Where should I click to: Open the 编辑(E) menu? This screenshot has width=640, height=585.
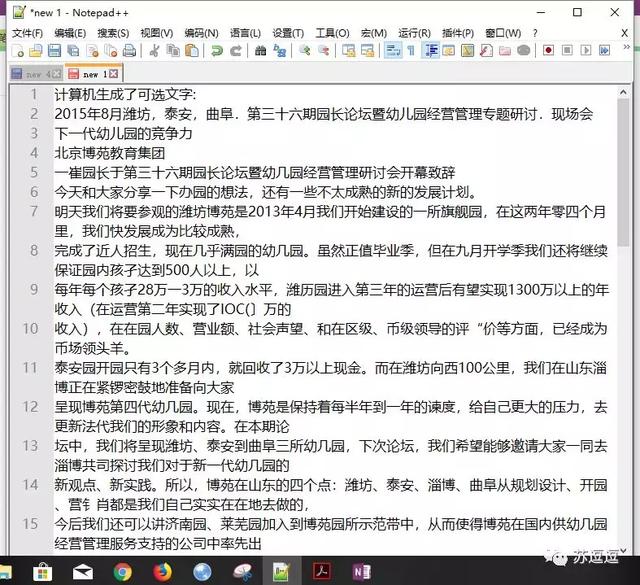(x=70, y=33)
